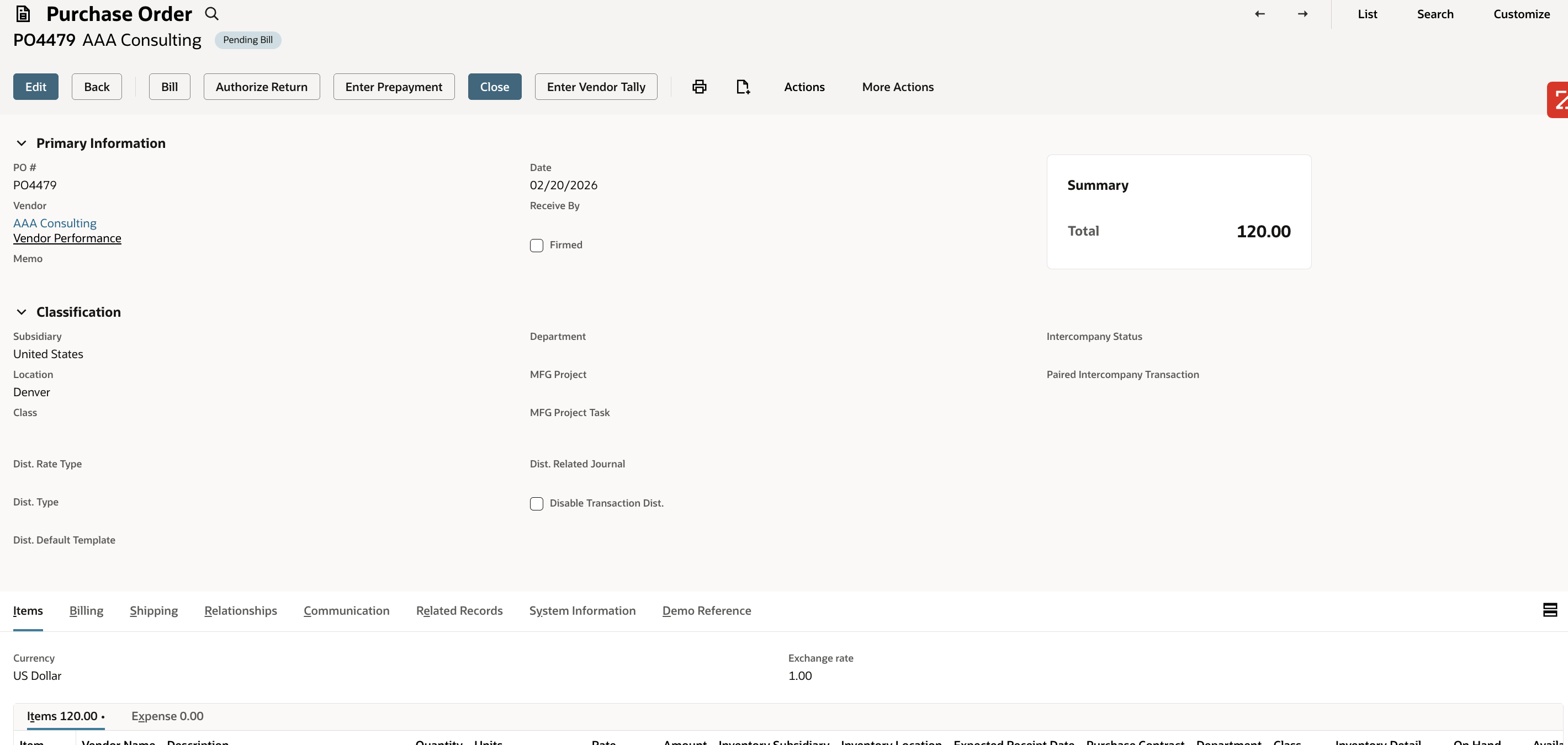Click the list view icon beside the tabs
This screenshot has height=745, width=1568.
point(1550,610)
